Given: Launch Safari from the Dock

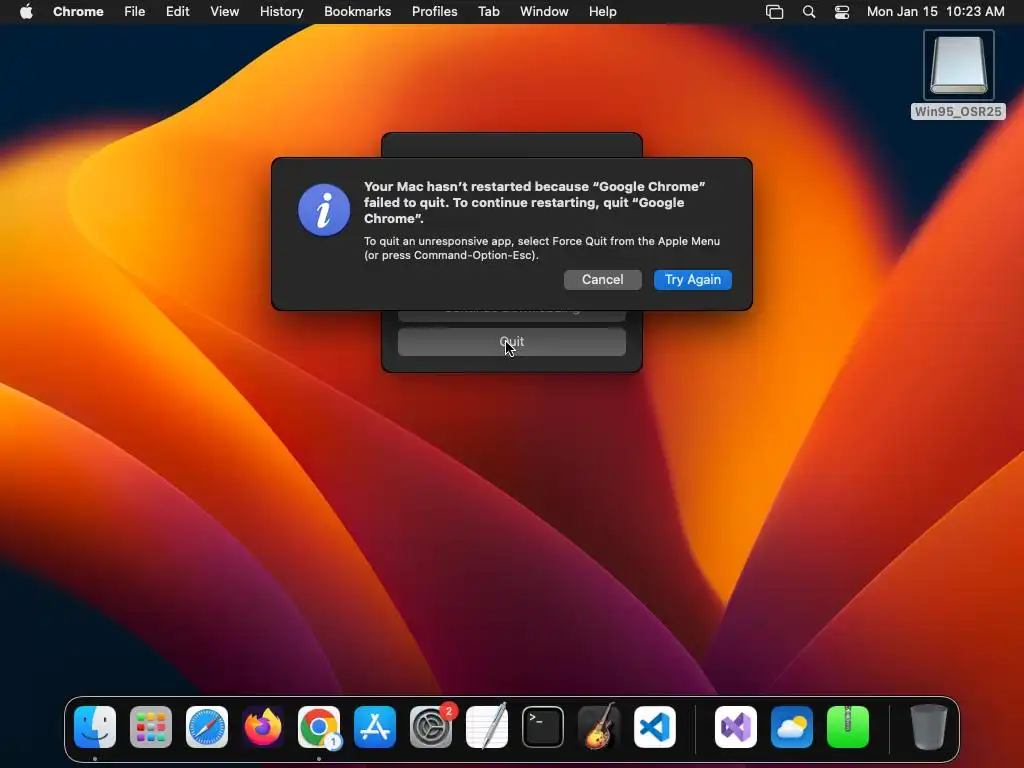Looking at the screenshot, I should click(x=207, y=727).
